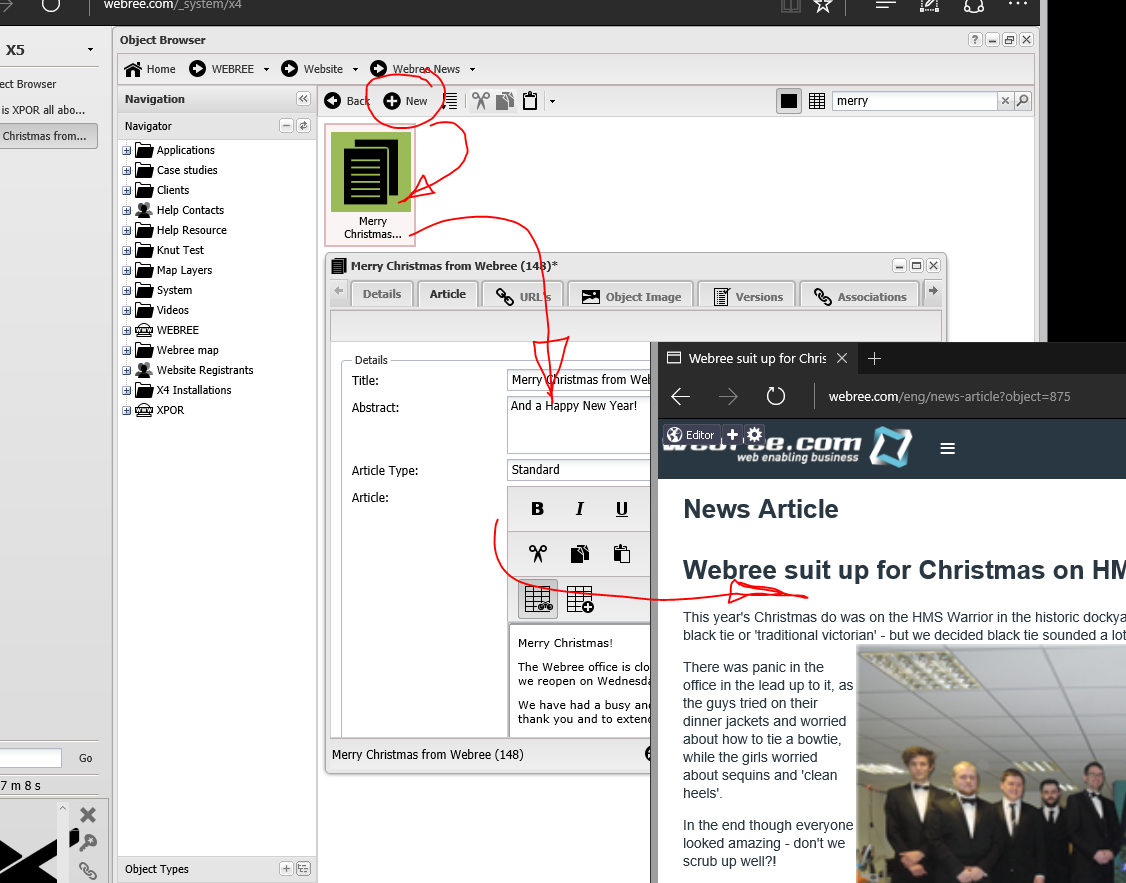Switch to table grid view
The height and width of the screenshot is (883, 1126).
(x=816, y=101)
